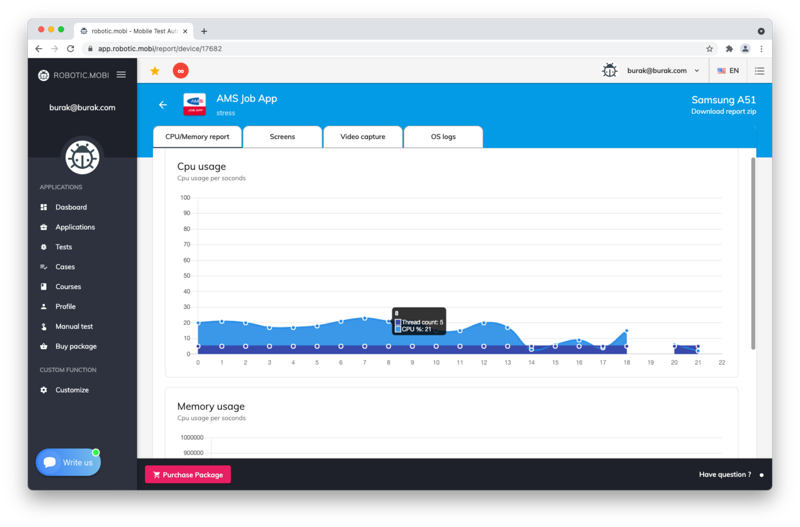This screenshot has height=527, width=800.
Task: Open Manual test in sidebar
Action: (74, 327)
